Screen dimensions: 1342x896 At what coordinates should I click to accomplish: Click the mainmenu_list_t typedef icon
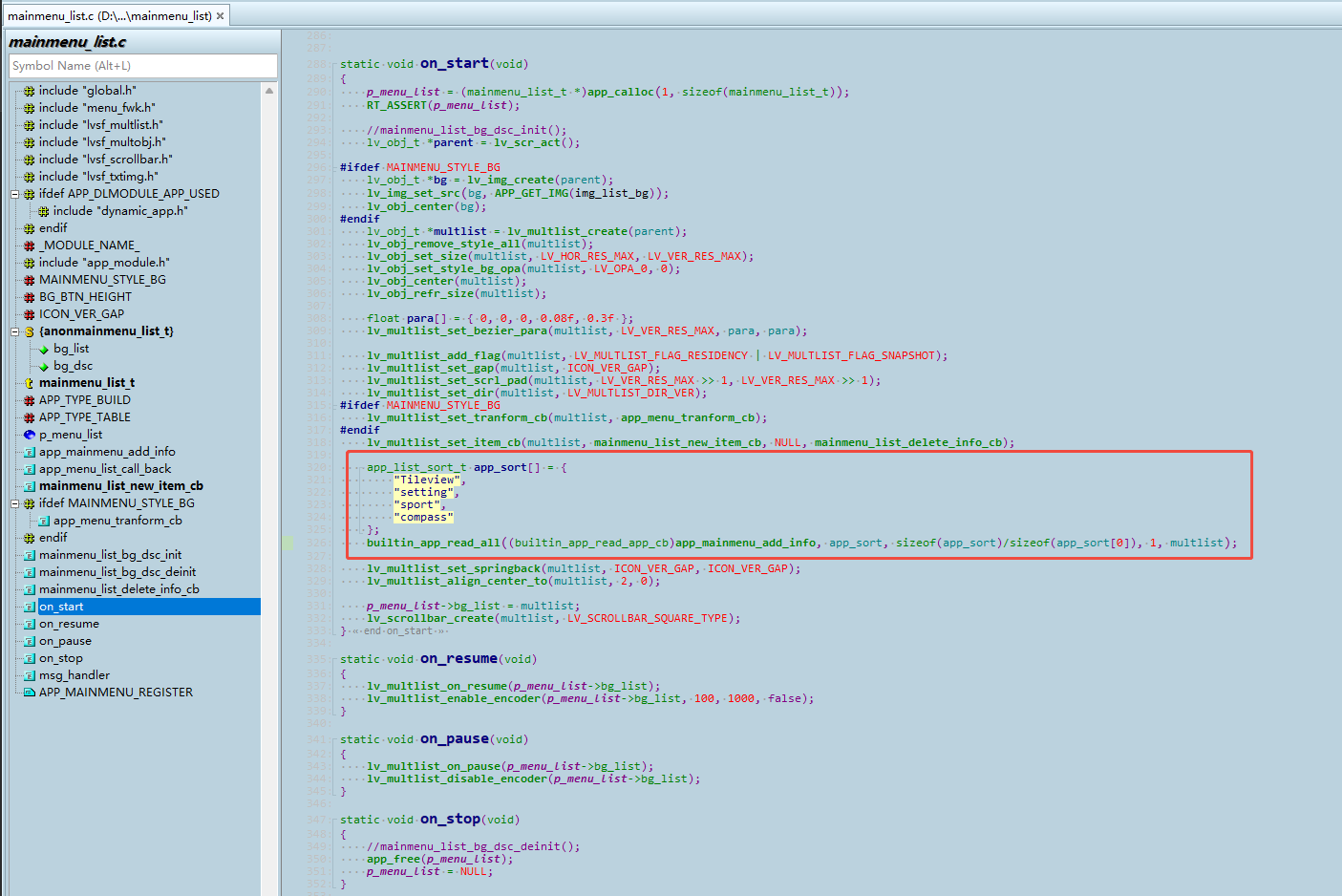pos(30,383)
